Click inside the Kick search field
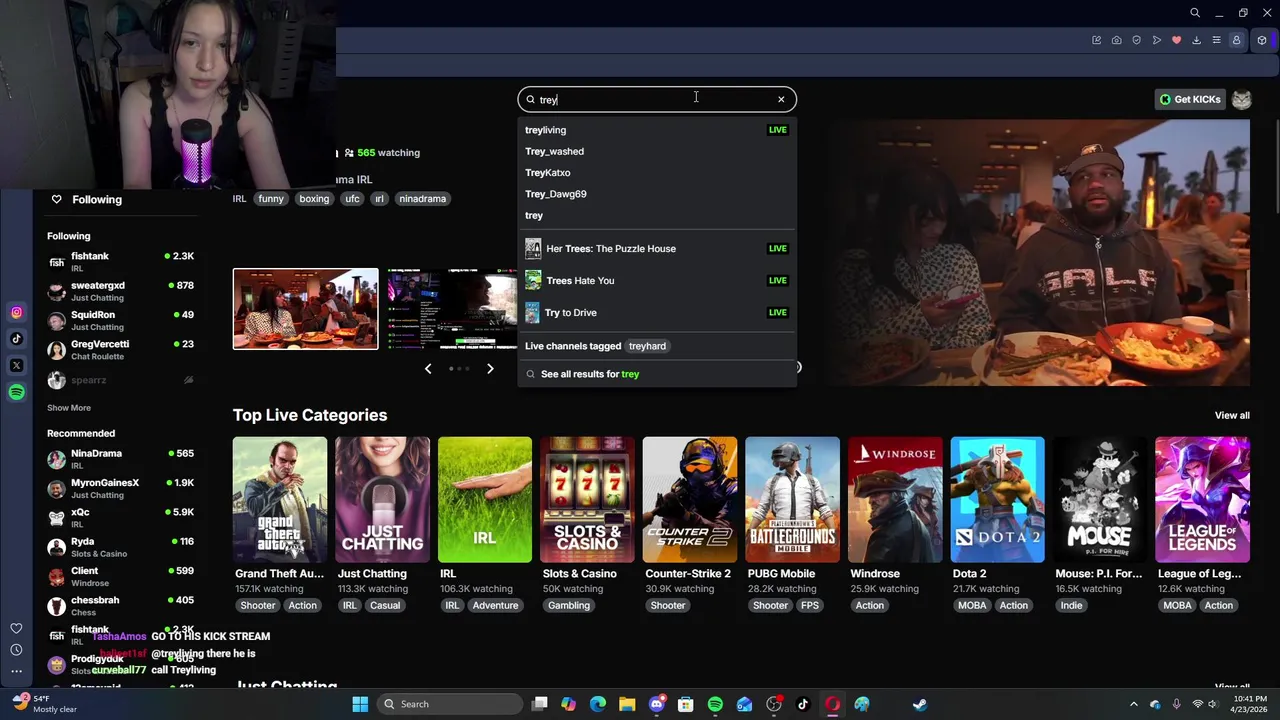Viewport: 1280px width, 720px height. point(655,99)
